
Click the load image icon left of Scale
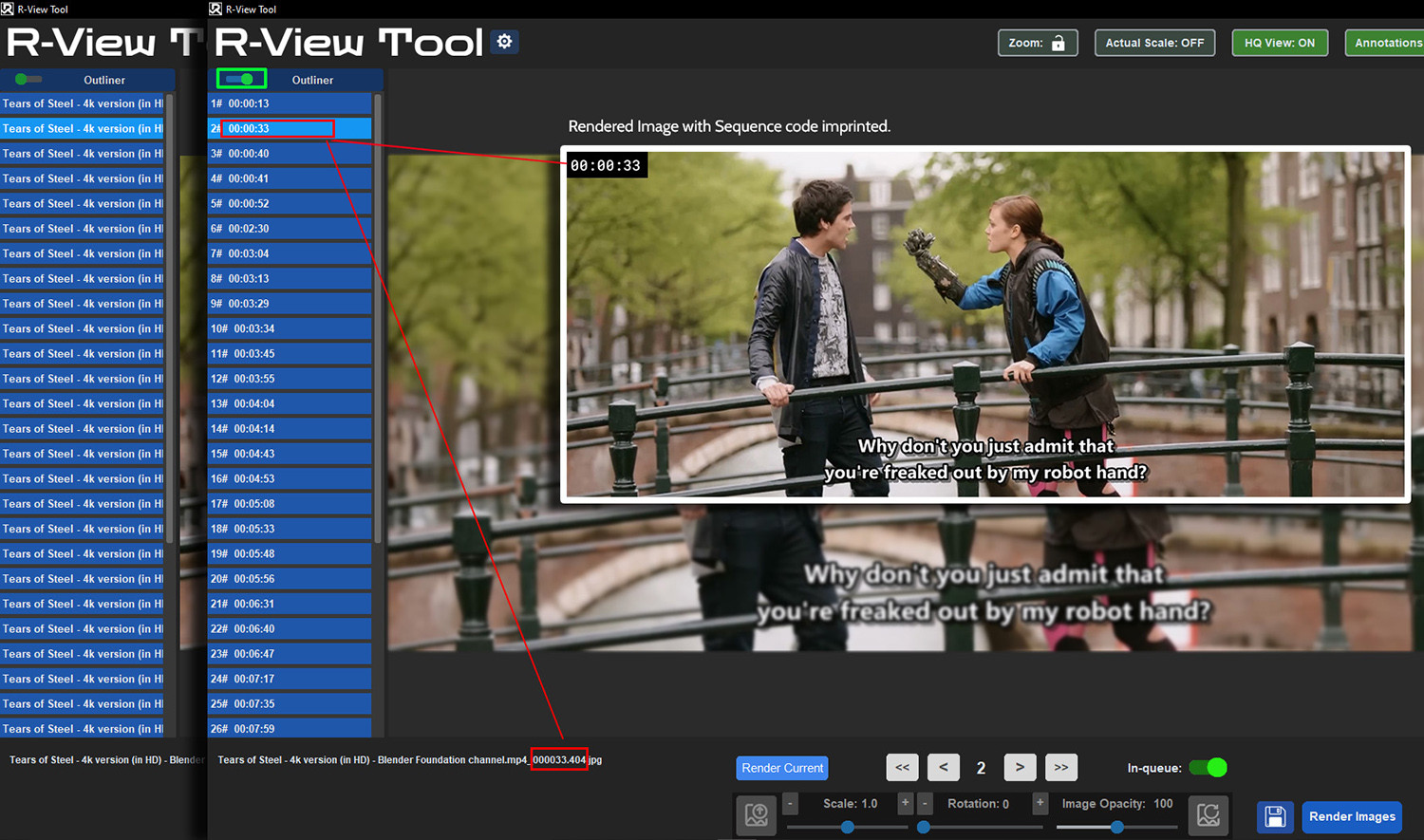757,814
